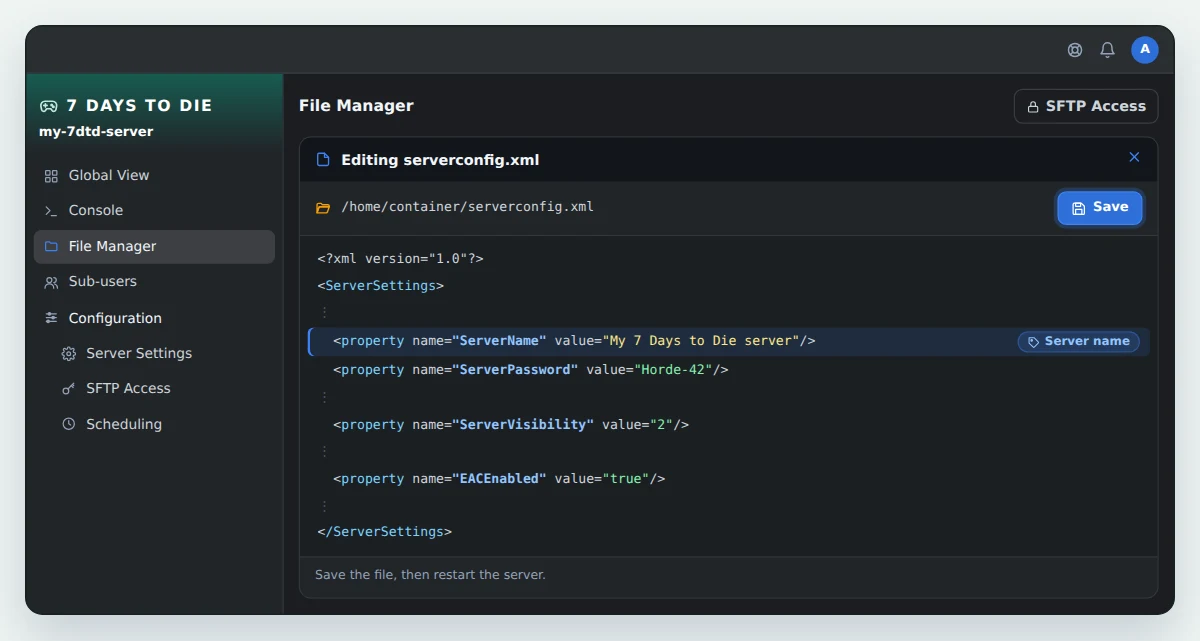
Task: Expand collapsed lines above ServerName property
Action: click(x=324, y=313)
